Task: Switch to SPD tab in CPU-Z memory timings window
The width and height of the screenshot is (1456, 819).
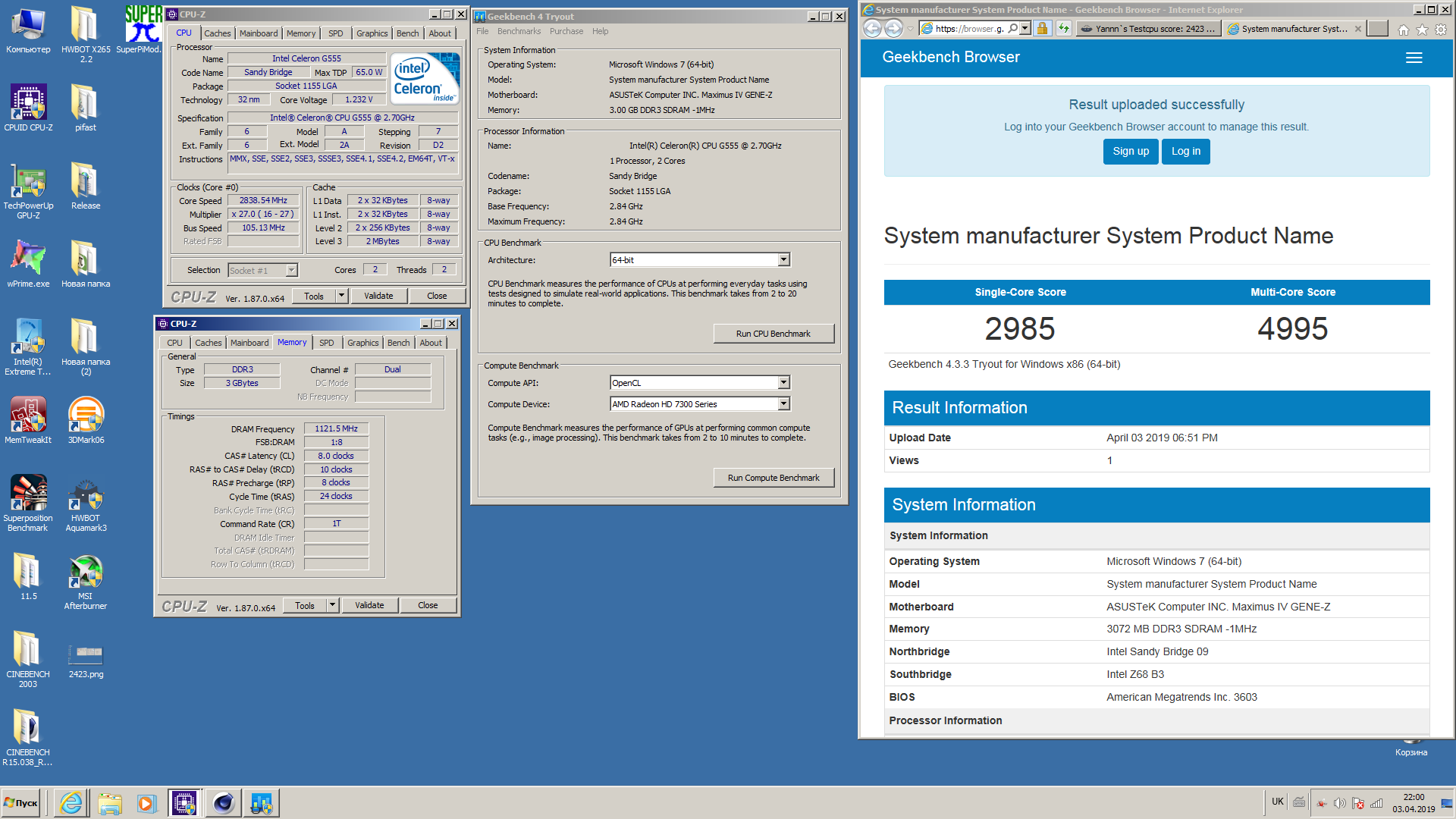Action: [x=327, y=343]
